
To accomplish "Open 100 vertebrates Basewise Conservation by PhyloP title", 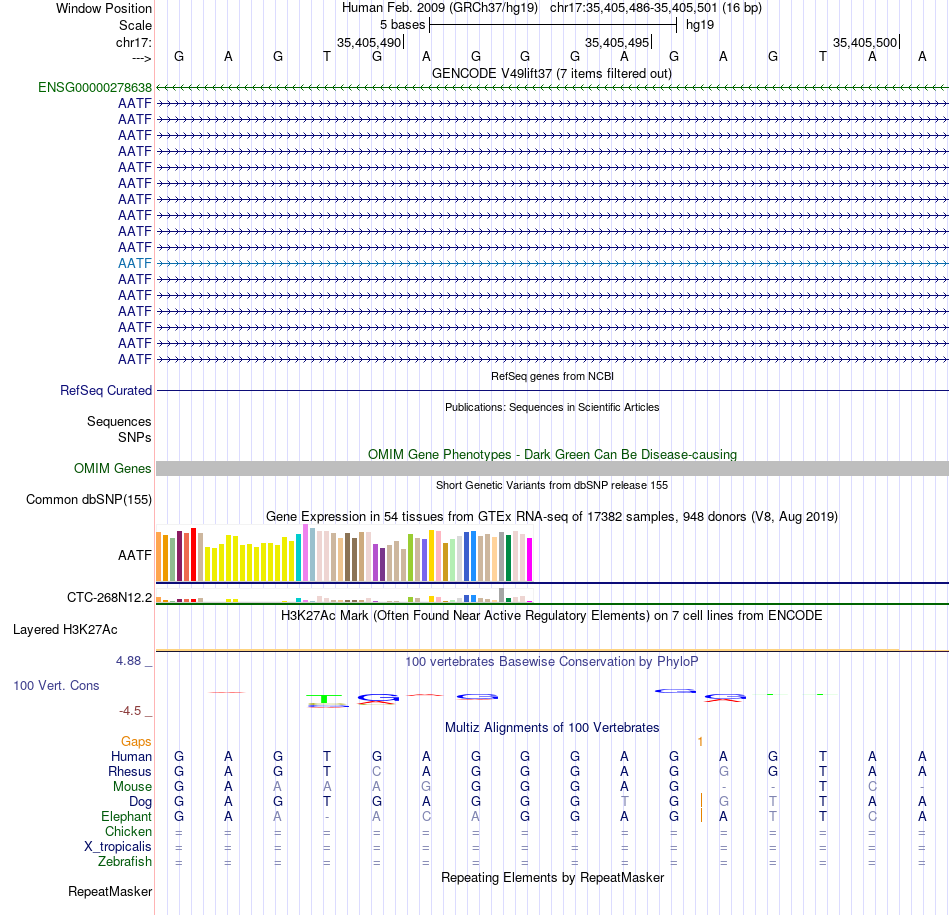I will coord(552,662).
